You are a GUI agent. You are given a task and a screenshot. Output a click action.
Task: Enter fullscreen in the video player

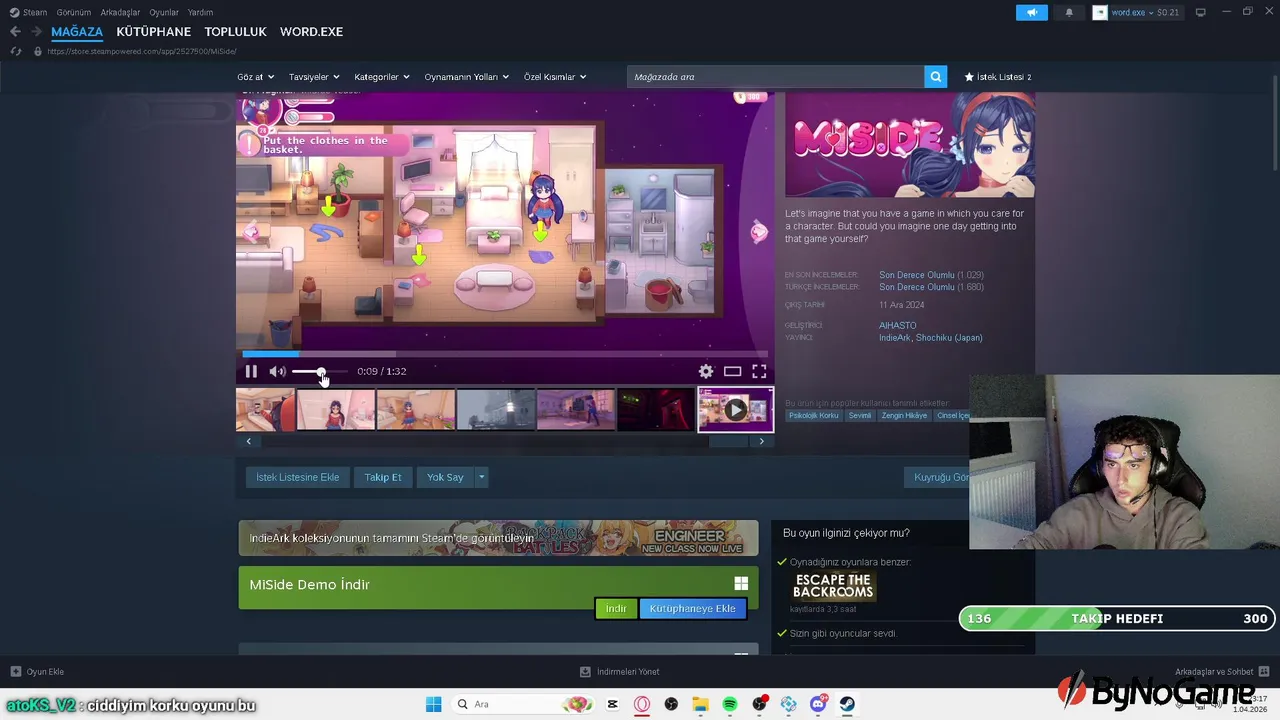point(759,371)
